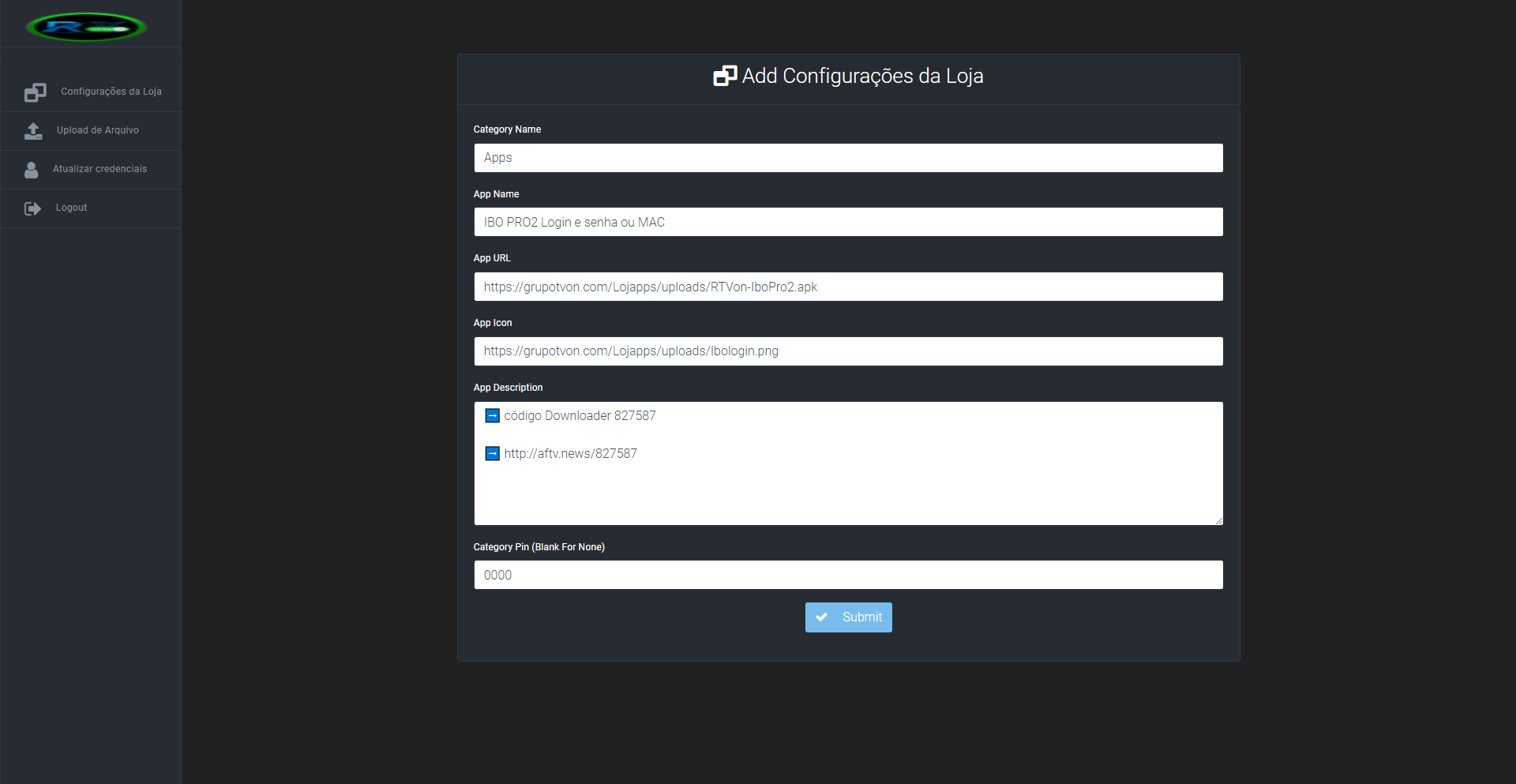Select Logout in the sidebar

pyautogui.click(x=71, y=208)
